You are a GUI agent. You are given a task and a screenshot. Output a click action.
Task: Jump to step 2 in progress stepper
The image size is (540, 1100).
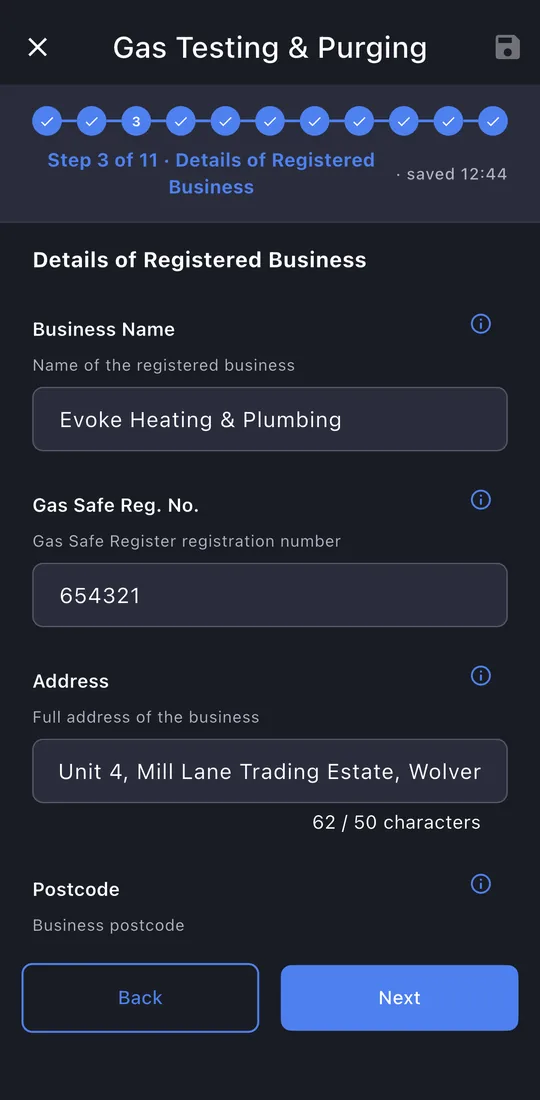[91, 121]
